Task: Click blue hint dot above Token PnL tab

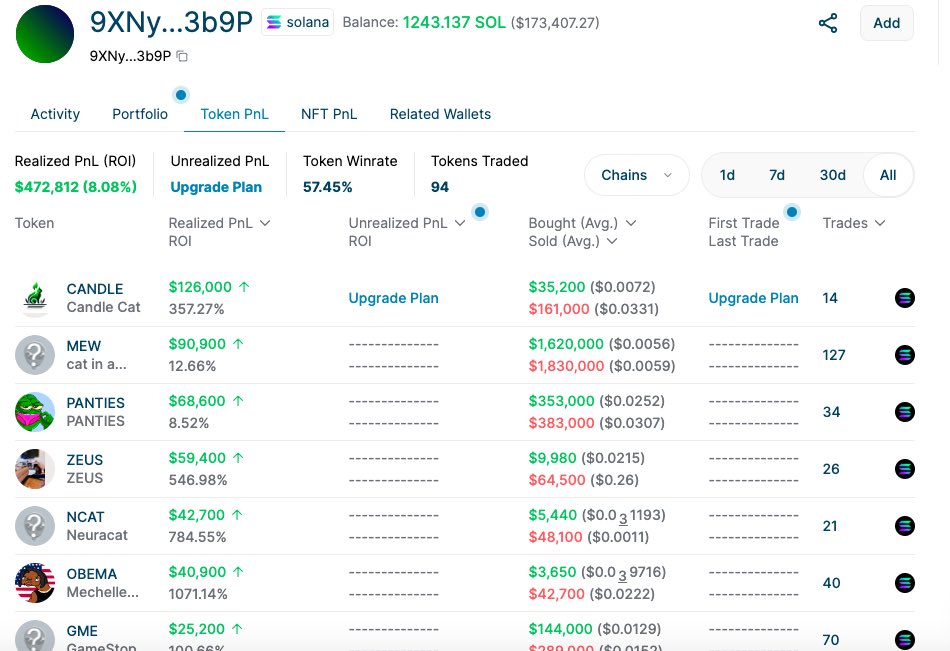Action: click(181, 95)
